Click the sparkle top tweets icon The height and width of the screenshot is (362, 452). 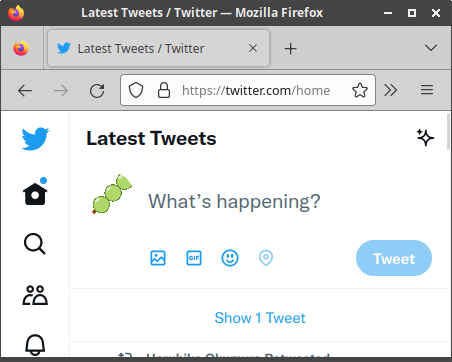click(425, 137)
